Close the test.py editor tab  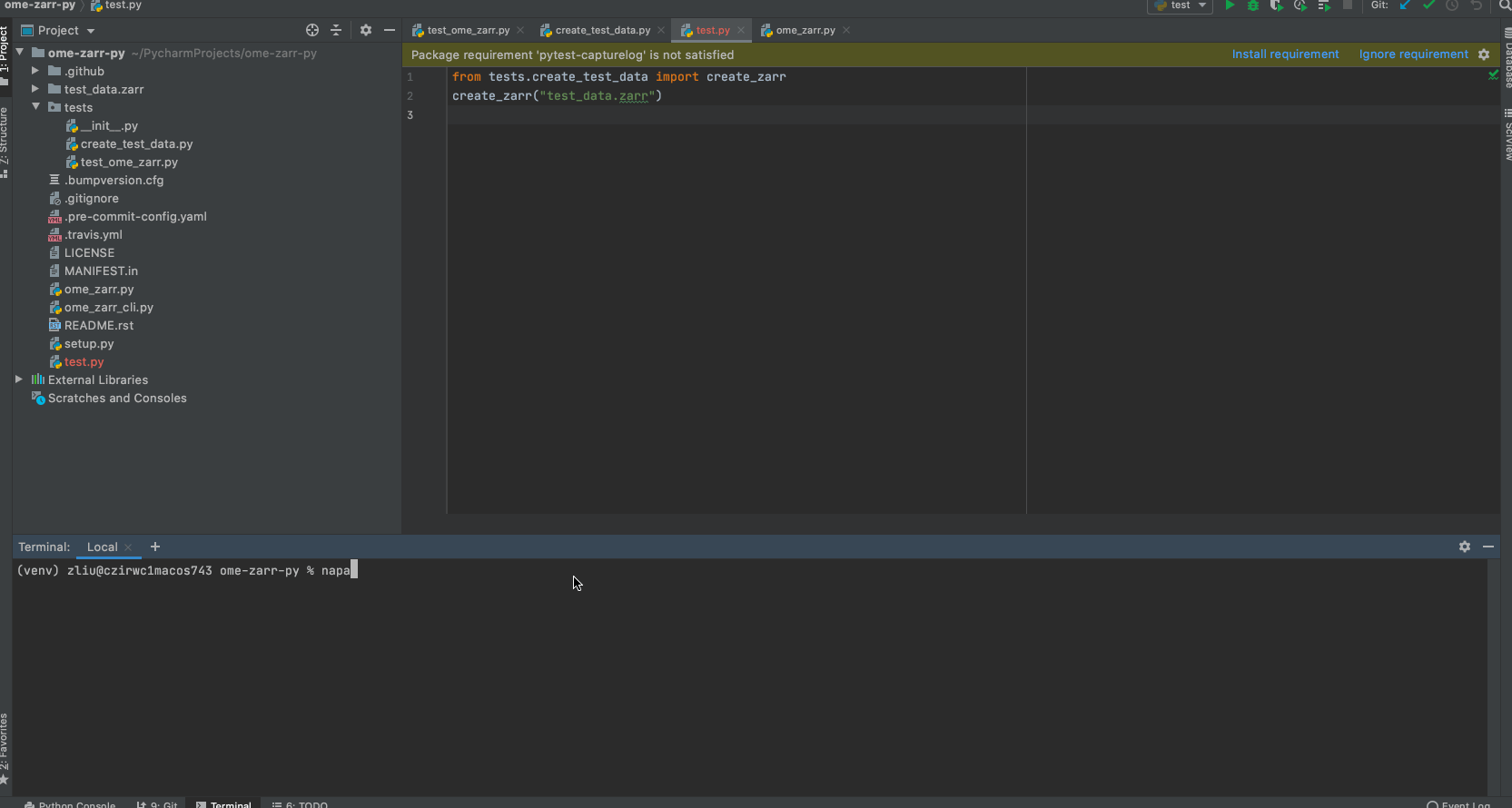click(741, 31)
